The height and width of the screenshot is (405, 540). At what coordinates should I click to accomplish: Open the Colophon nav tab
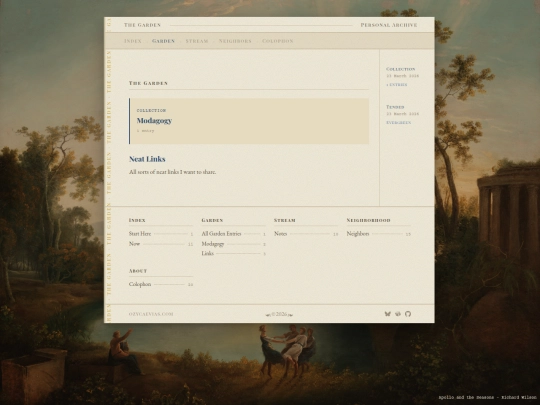(278, 41)
